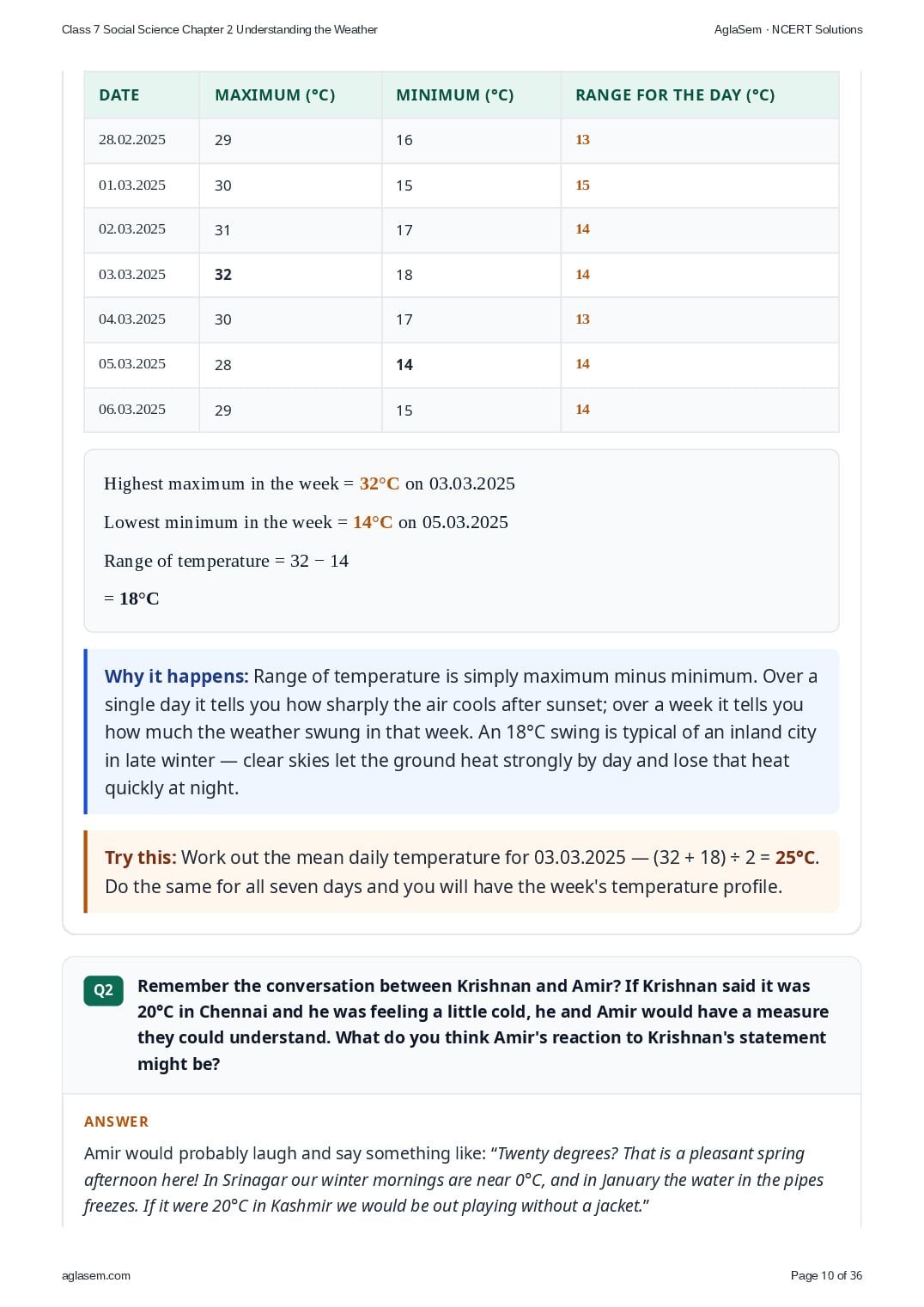
Task: Select the DATE column header
Action: click(x=119, y=95)
